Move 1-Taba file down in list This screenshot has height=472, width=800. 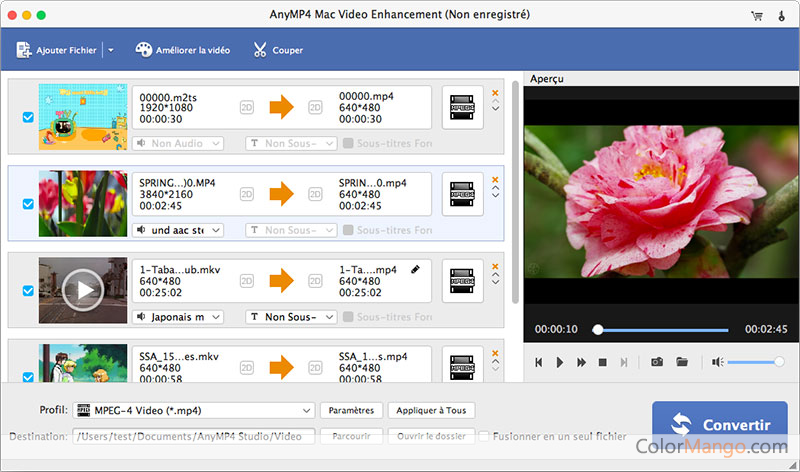[x=495, y=282]
